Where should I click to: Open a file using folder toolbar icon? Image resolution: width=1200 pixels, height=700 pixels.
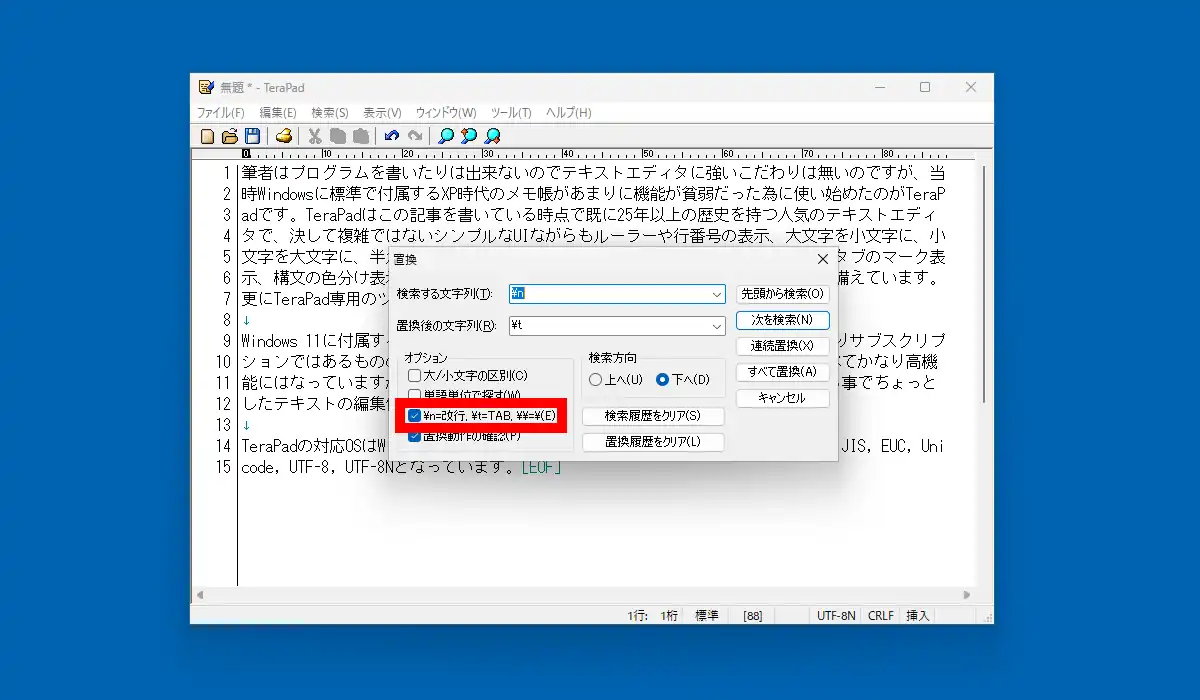point(229,136)
